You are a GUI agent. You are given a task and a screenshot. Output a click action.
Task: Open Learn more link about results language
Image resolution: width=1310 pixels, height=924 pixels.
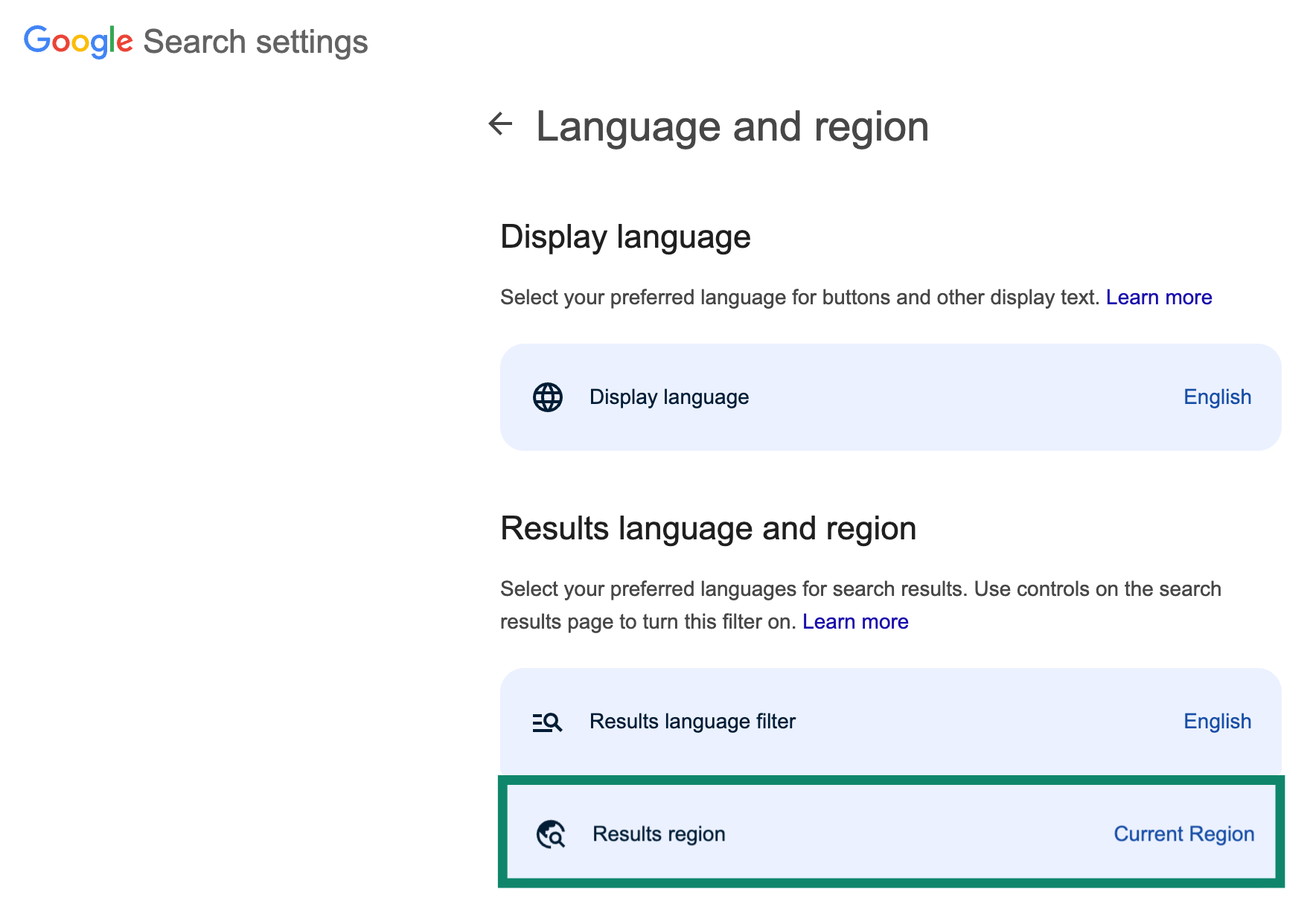pos(855,622)
